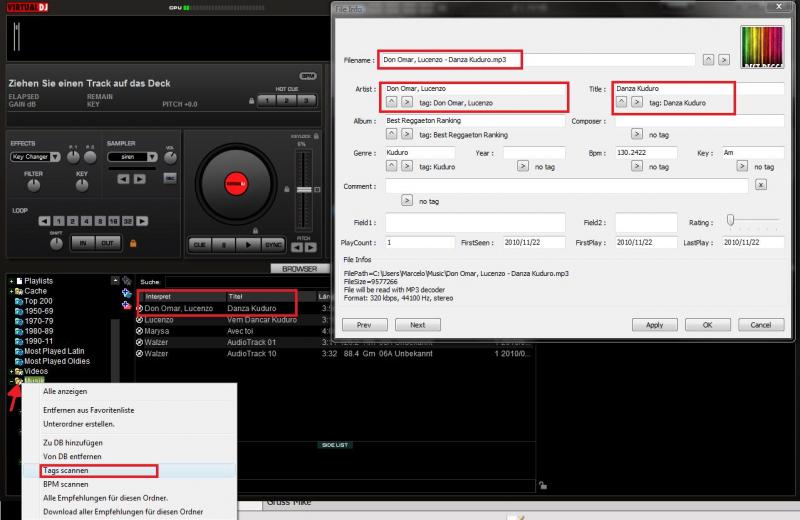Choose 'BPM scannen' menu entry
The image size is (800, 520).
point(66,483)
